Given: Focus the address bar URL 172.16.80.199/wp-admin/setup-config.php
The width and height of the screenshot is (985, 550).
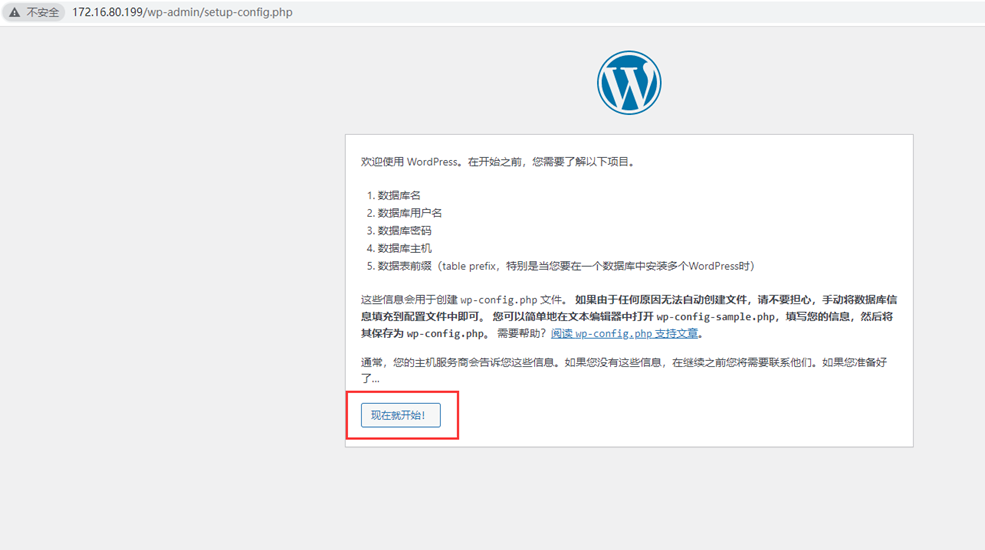Looking at the screenshot, I should coord(182,12).
